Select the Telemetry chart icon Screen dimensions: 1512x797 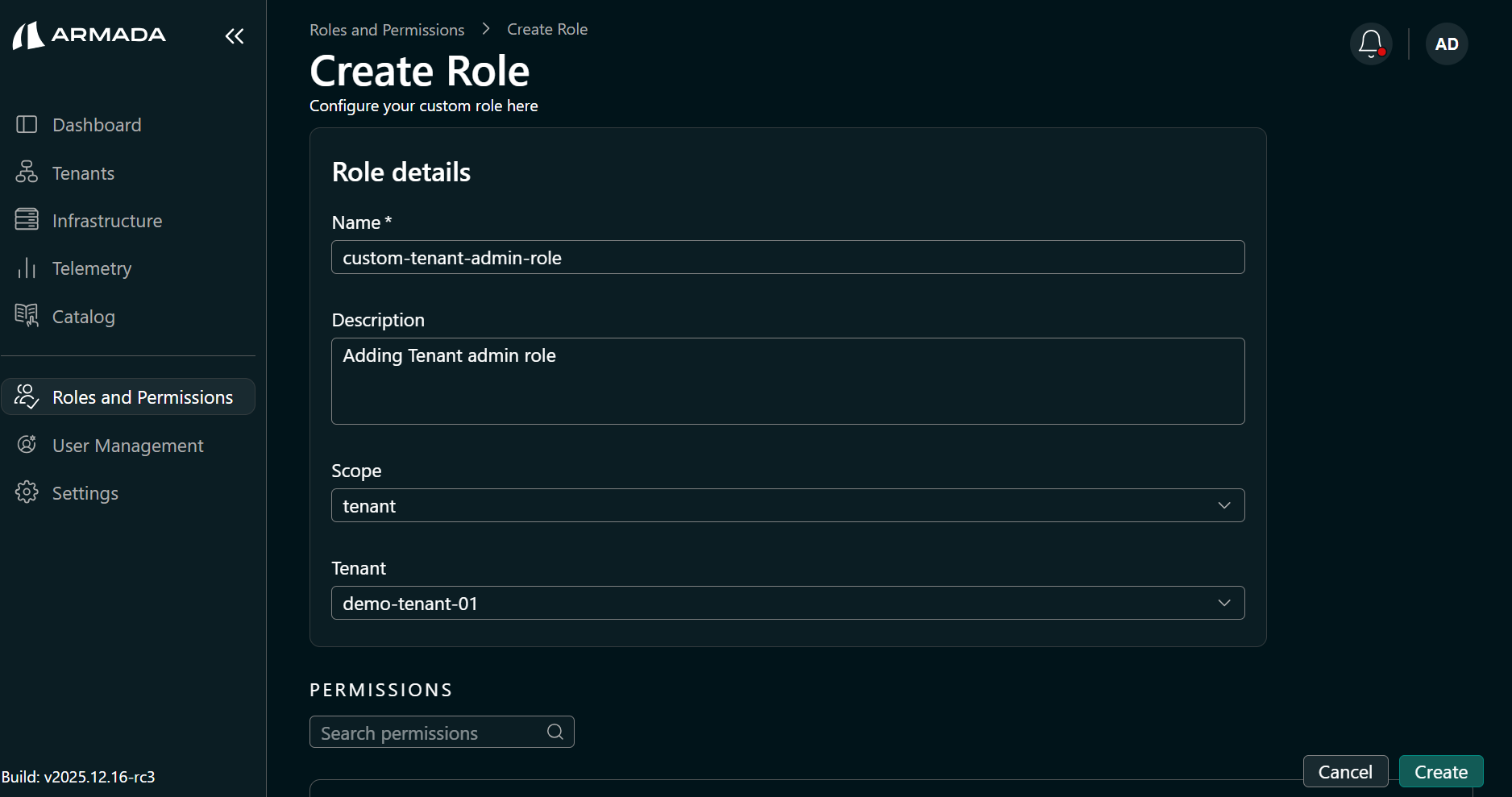(27, 268)
